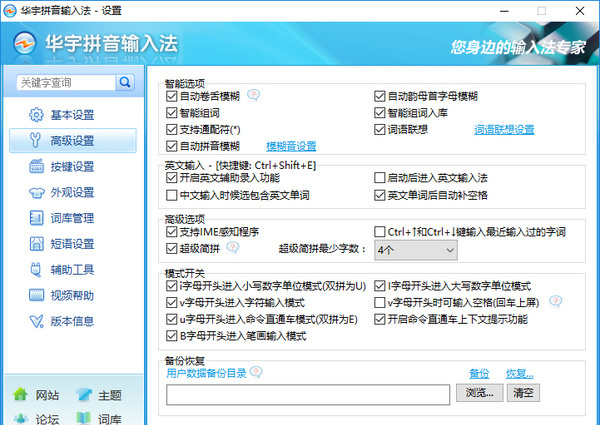Click help bubble next to 用户数据备份目录
Screen dimensions: 600x425
pyautogui.click(x=256, y=372)
